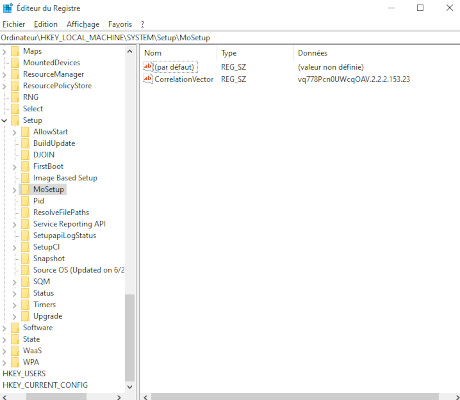Select the CorrelationVector value
Viewport: 460px width, 400px height.
point(184,79)
